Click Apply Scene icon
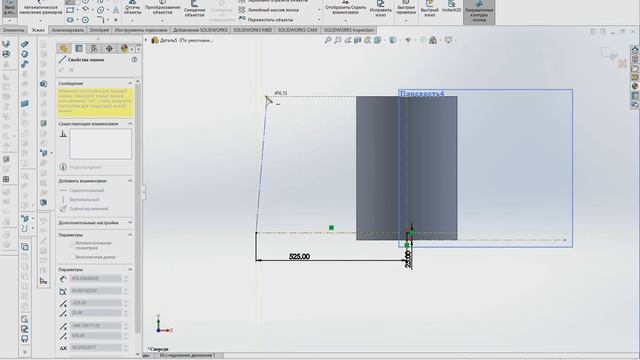640x360 pixels. (x=433, y=40)
